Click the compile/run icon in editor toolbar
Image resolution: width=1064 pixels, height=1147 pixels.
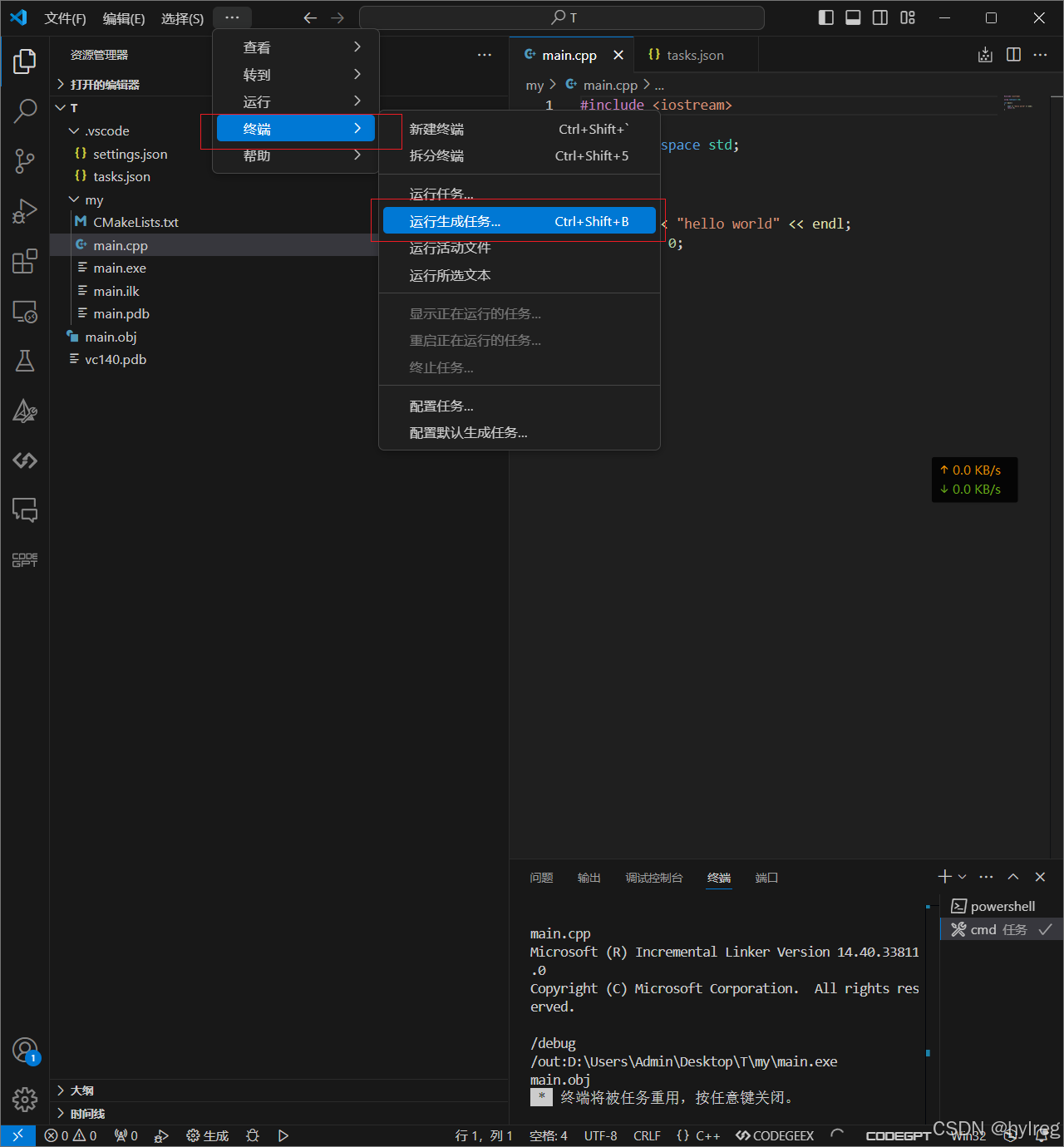(x=985, y=55)
